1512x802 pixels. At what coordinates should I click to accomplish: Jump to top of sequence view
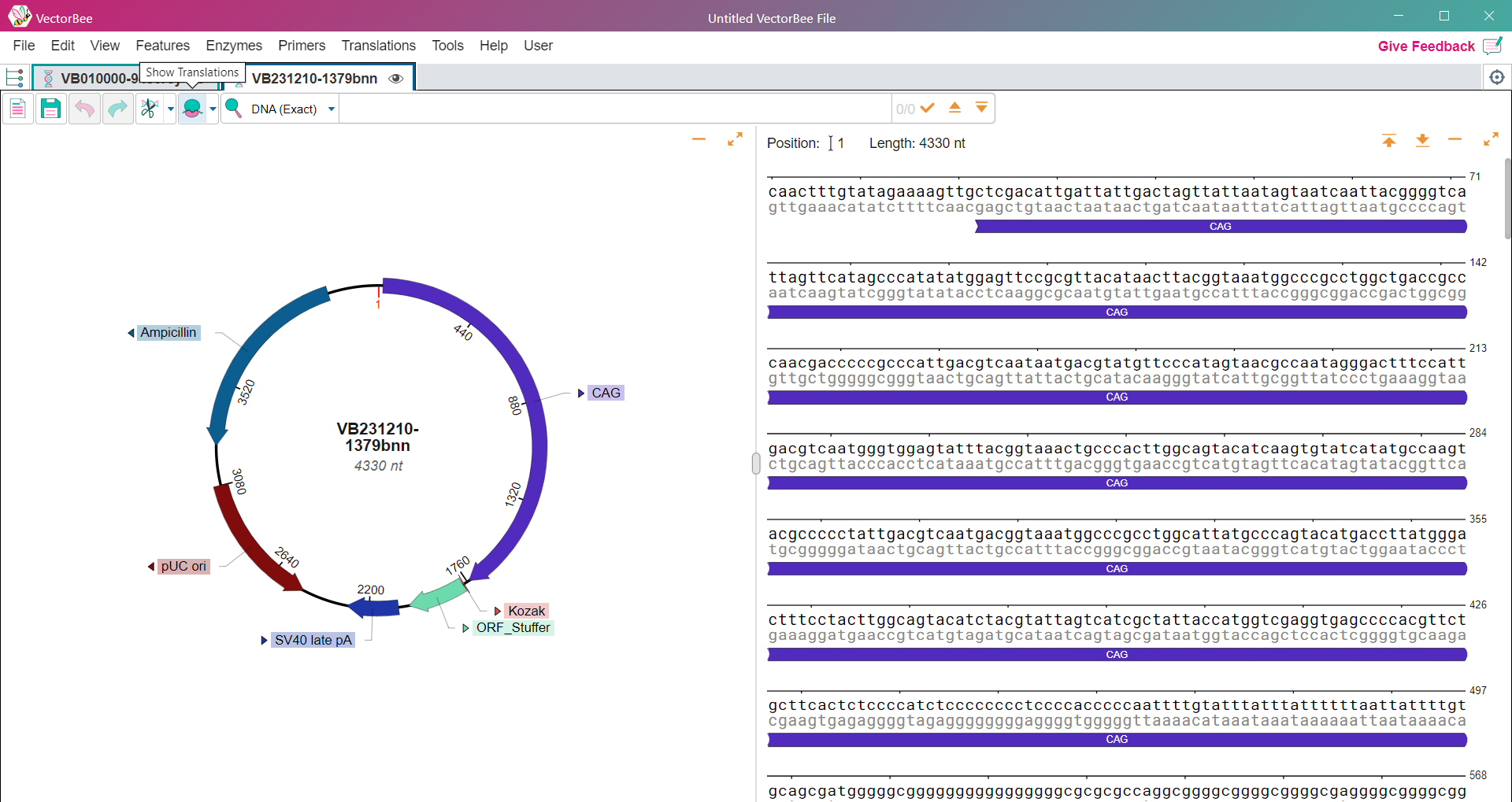click(1388, 141)
